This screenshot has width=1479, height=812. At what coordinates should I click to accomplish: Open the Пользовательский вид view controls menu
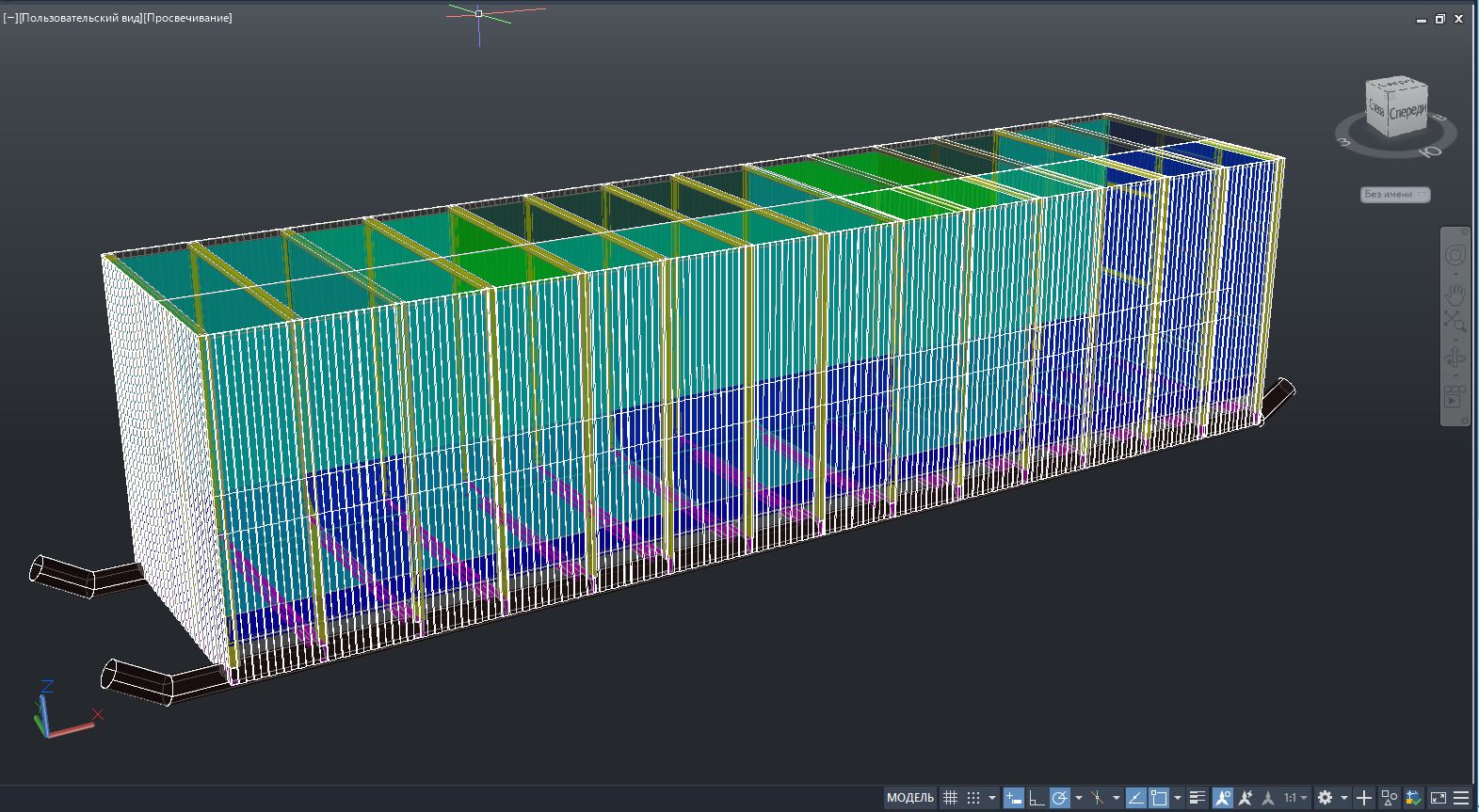click(x=79, y=18)
